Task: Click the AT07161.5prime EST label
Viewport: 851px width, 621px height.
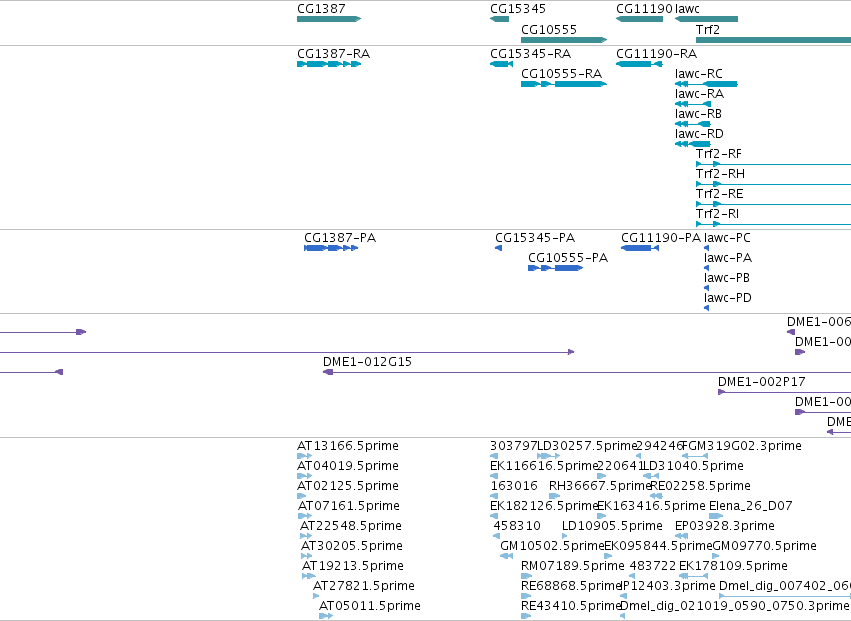Action: pos(349,506)
